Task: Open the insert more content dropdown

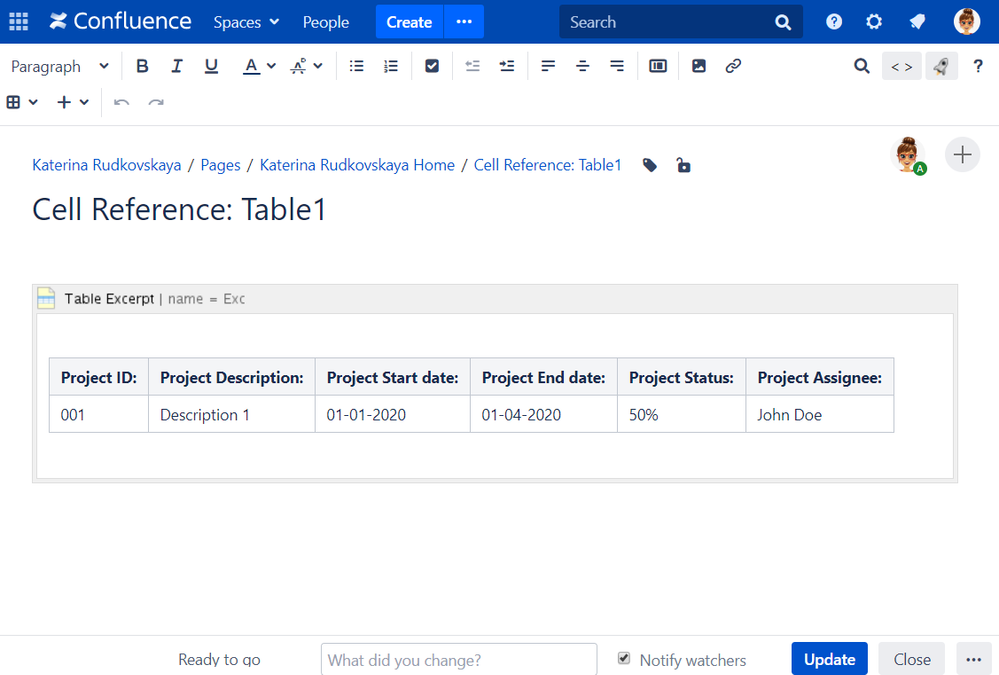Action: tap(73, 102)
